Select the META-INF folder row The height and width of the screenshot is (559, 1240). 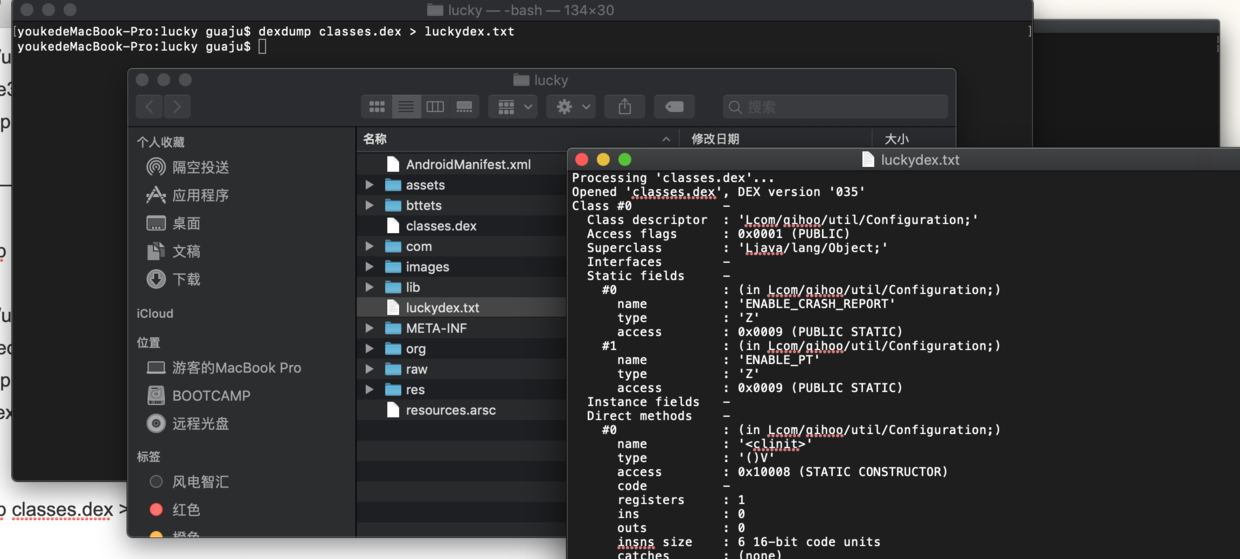tap(462, 328)
